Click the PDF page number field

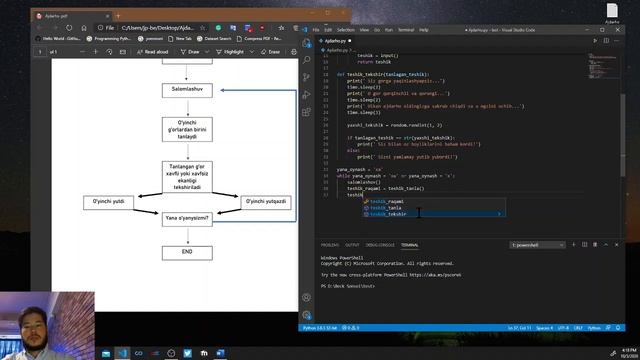coord(40,52)
